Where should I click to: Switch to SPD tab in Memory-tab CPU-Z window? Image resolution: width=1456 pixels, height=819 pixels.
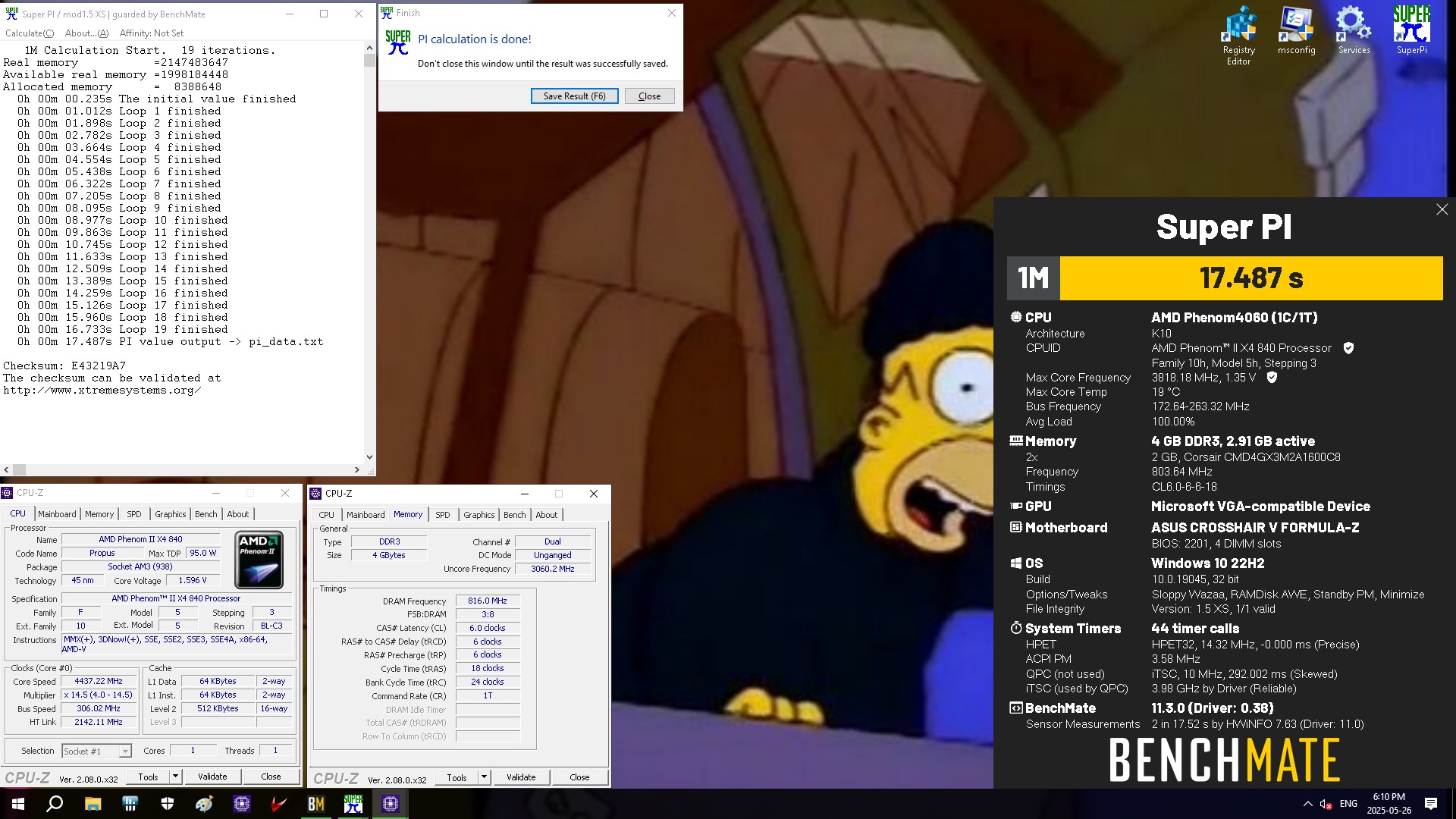tap(443, 515)
